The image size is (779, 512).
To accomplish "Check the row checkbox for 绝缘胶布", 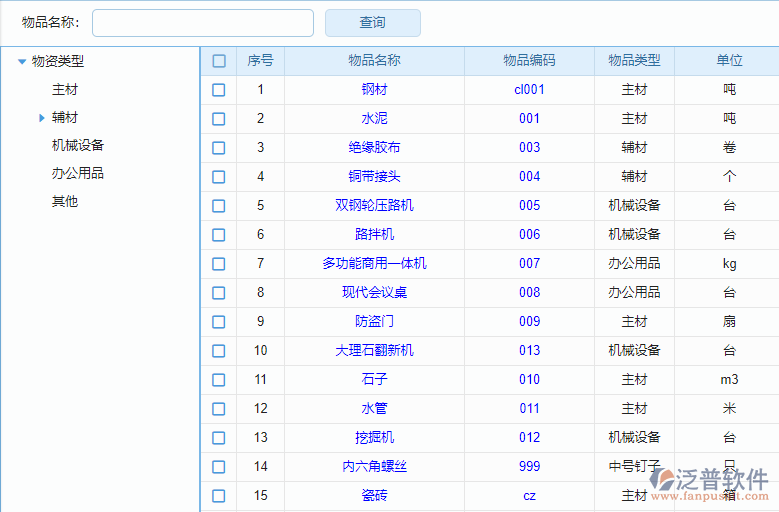I will point(219,148).
